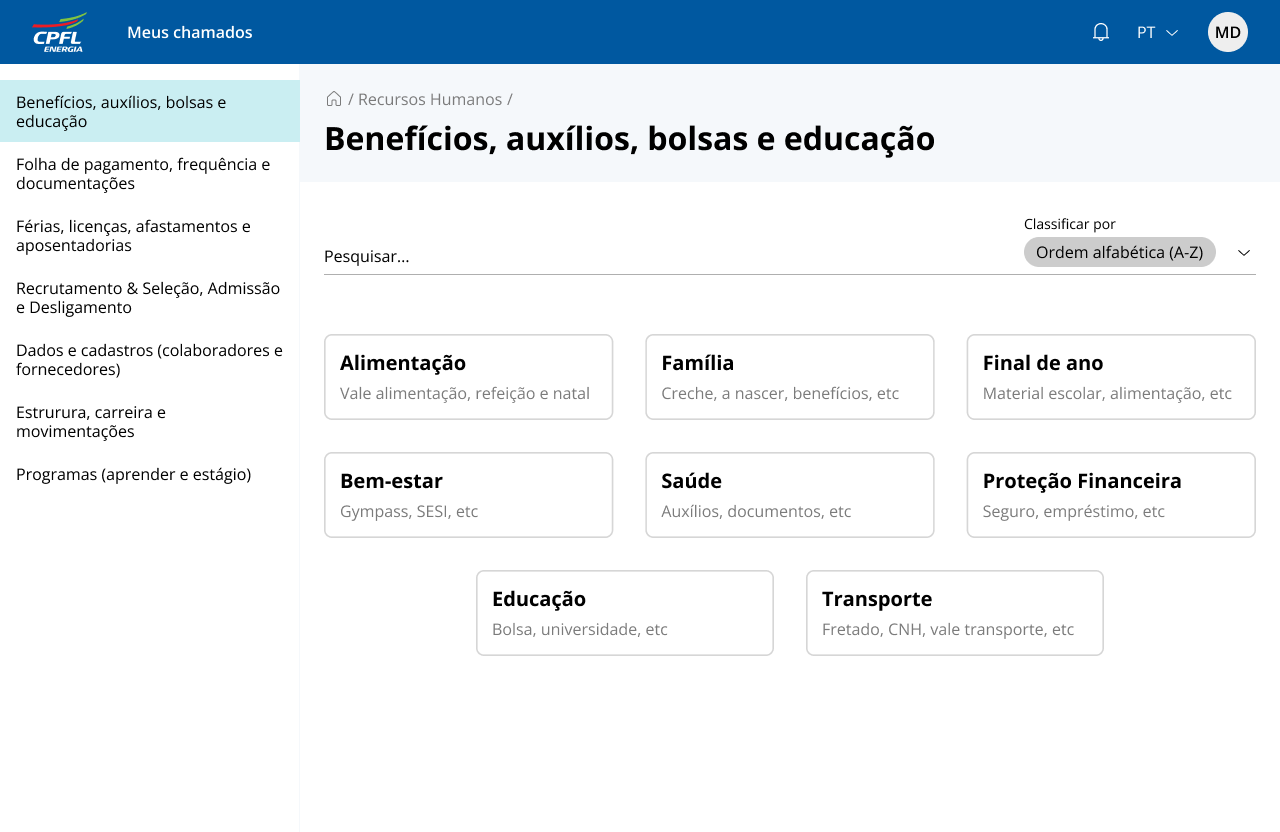Select Dados e cadastros sidebar item
This screenshot has height=832, width=1280.
pos(150,359)
